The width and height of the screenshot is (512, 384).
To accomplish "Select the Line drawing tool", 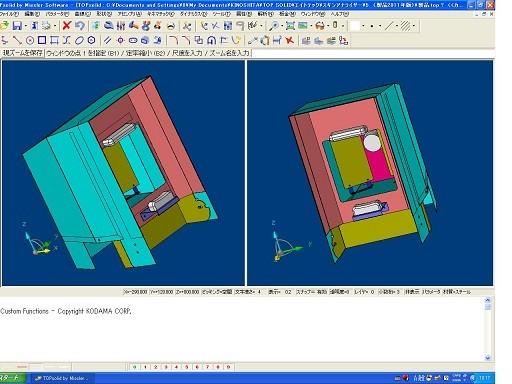I will click(17, 41).
